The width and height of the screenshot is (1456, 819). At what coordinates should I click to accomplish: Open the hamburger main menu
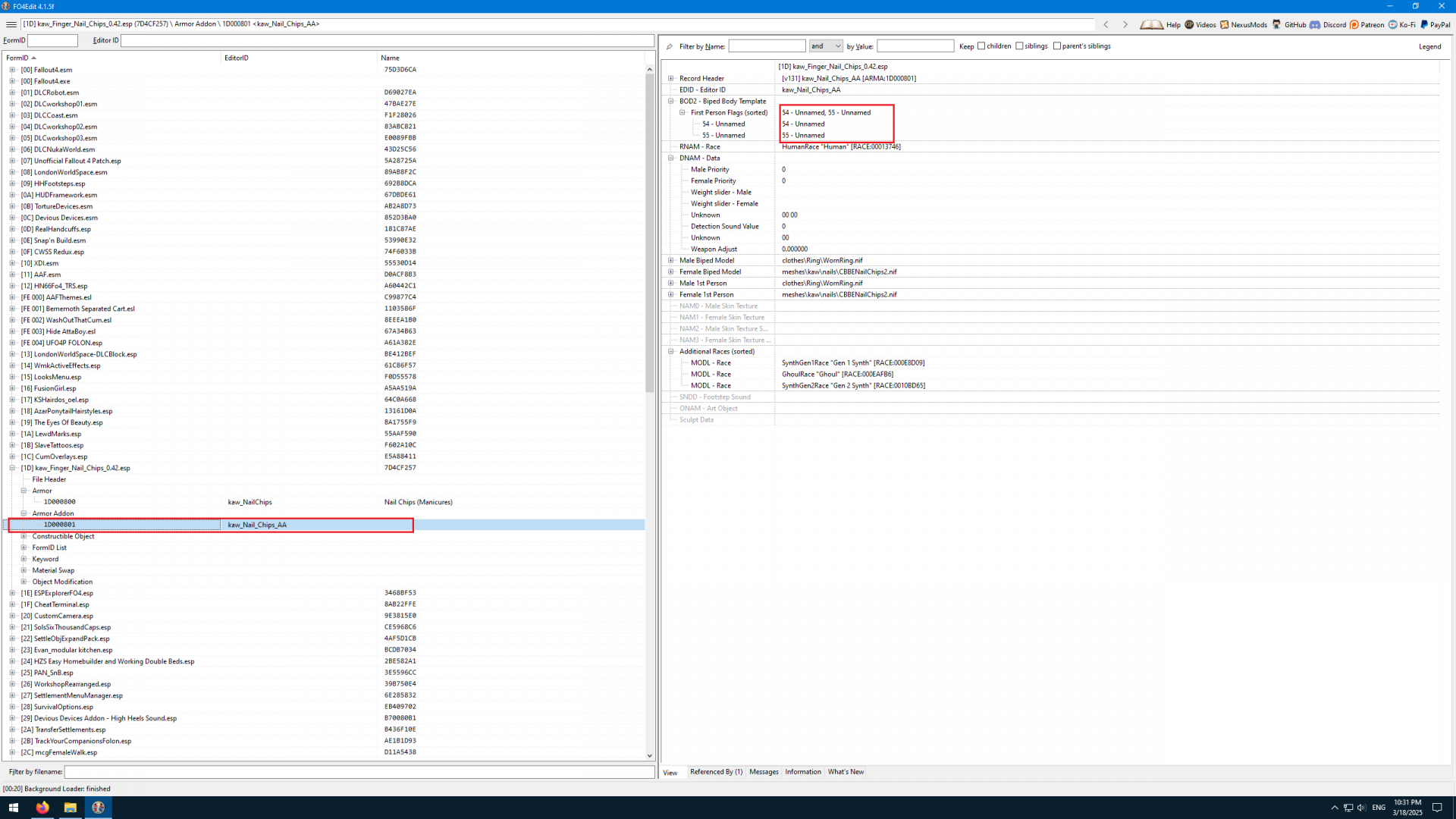coord(11,24)
